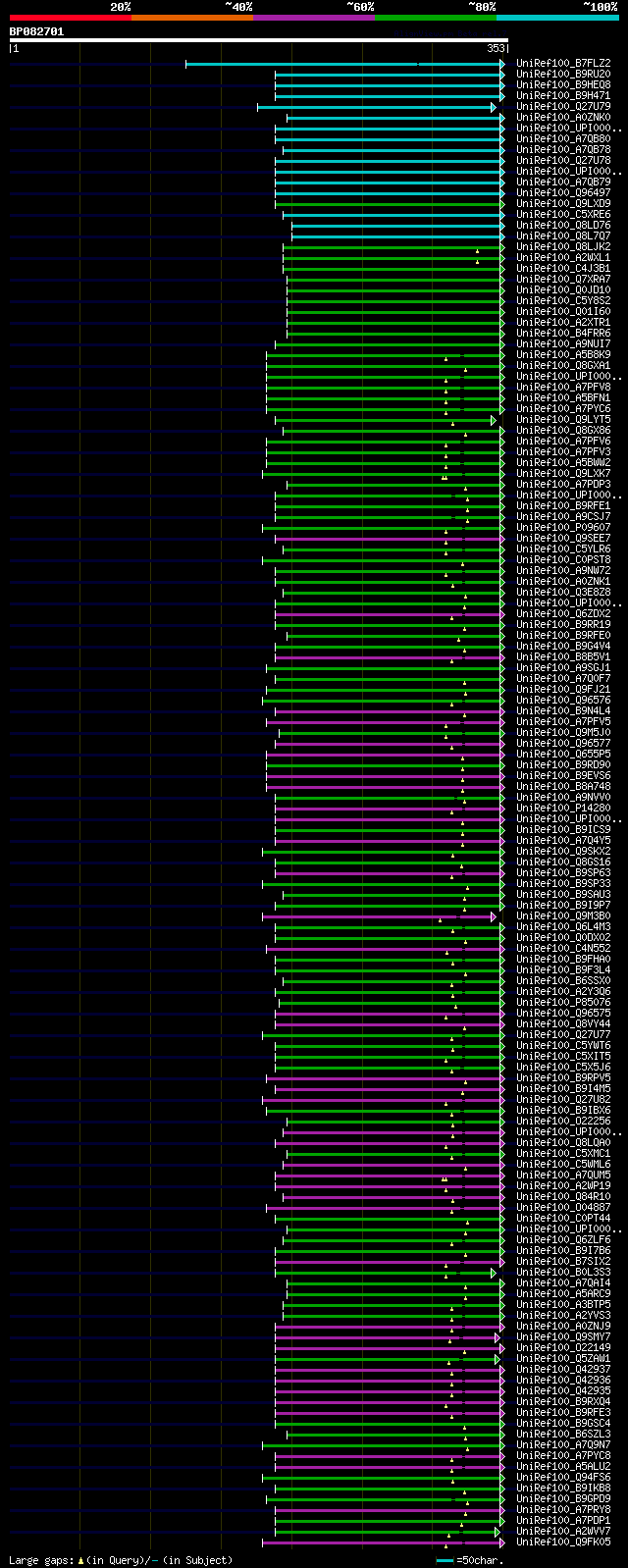Image resolution: width=628 pixels, height=1568 pixels.
Task: Click the white query sequence bar
Action: coord(259,40)
